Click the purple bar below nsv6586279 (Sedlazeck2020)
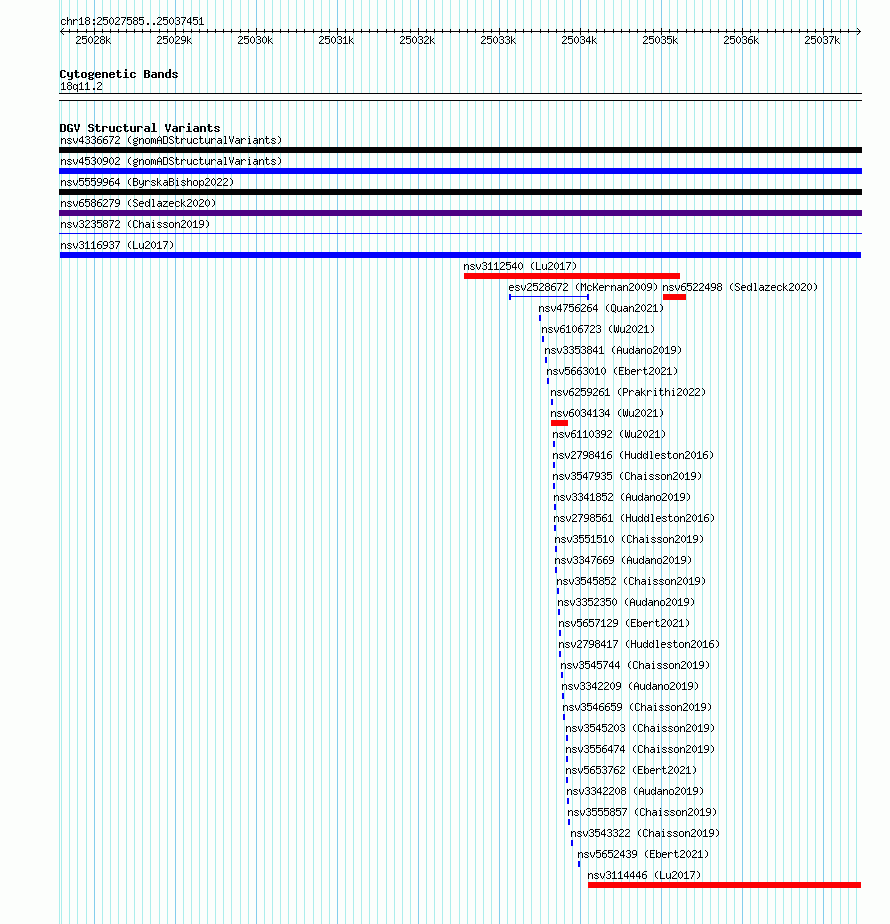This screenshot has height=924, width=890. click(460, 213)
